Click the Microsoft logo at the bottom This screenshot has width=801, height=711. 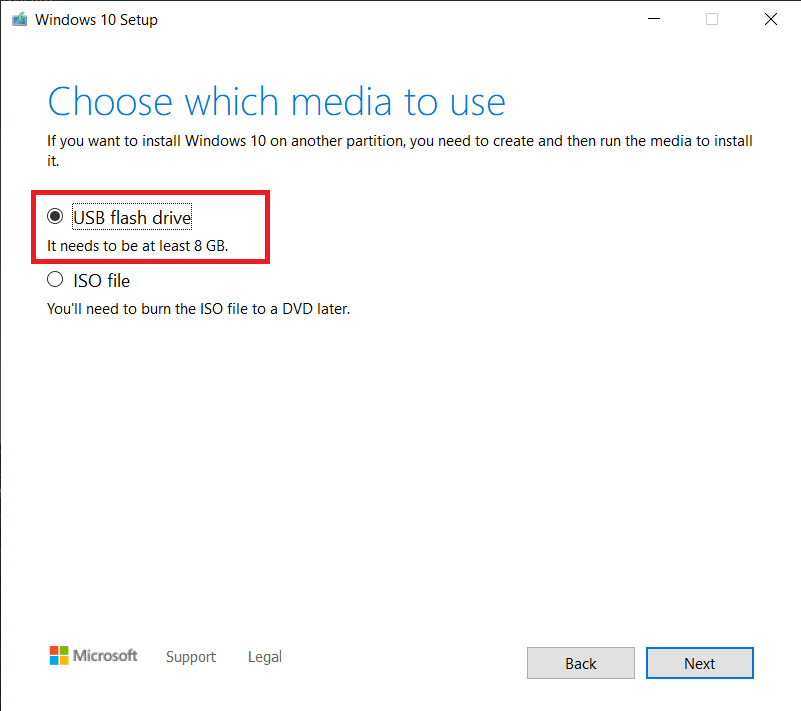93,655
